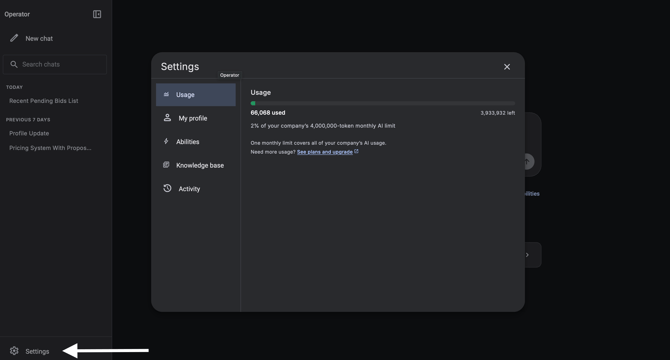The image size is (670, 360).
Task: Click the Knowledge base book icon
Action: coord(166,165)
